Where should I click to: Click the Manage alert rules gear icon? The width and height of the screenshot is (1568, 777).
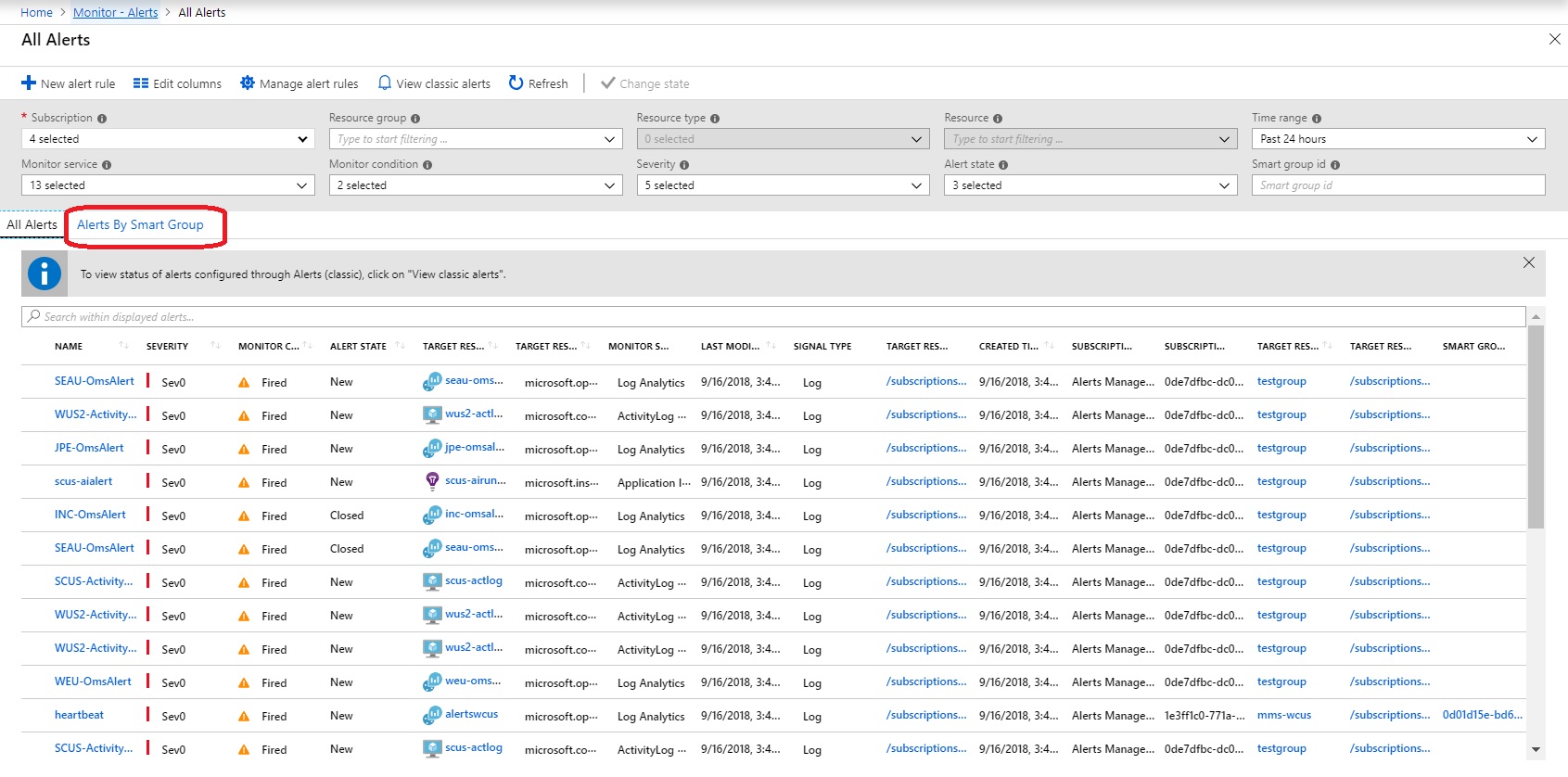tap(248, 83)
